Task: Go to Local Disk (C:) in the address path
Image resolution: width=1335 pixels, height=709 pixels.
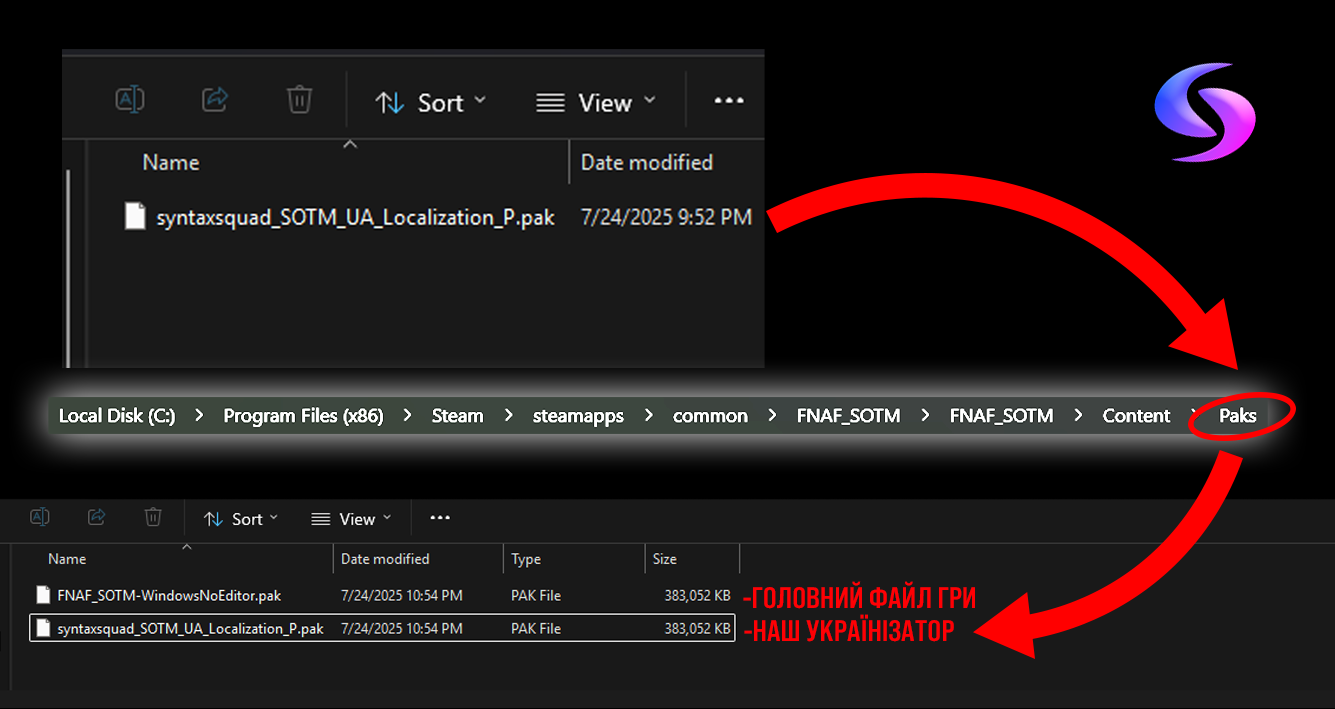Action: point(117,416)
